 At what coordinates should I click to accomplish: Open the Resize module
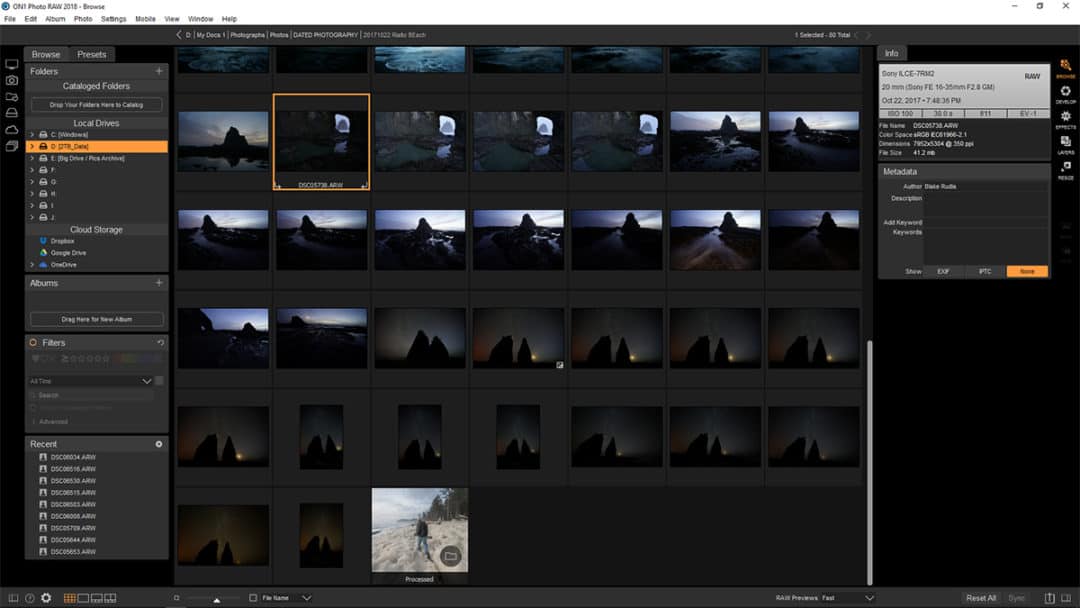click(x=1065, y=169)
